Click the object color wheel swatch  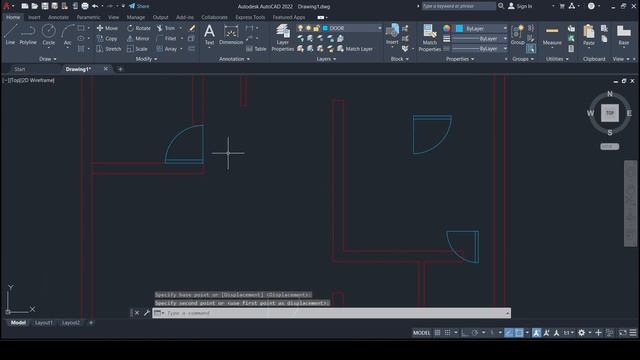pyautogui.click(x=447, y=29)
